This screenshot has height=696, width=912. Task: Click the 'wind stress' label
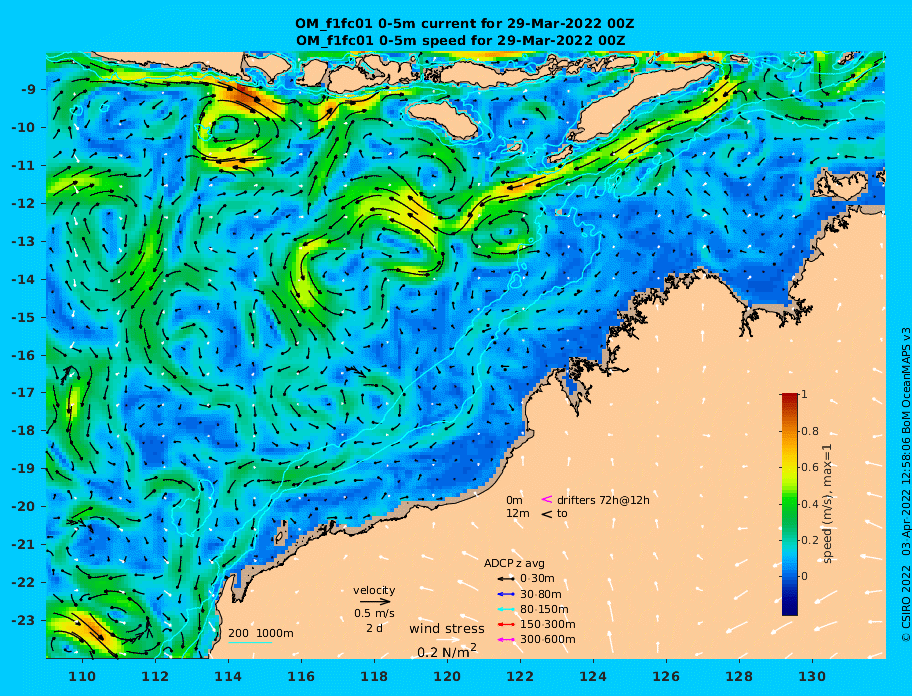[447, 629]
